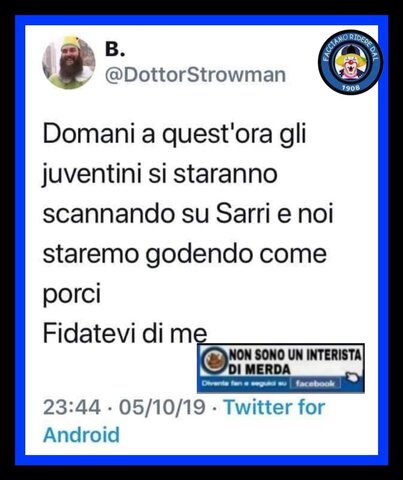Click the "NON SONO UN INTERISTA" banner title
Viewport: 403px width, 480px height.
(x=295, y=355)
